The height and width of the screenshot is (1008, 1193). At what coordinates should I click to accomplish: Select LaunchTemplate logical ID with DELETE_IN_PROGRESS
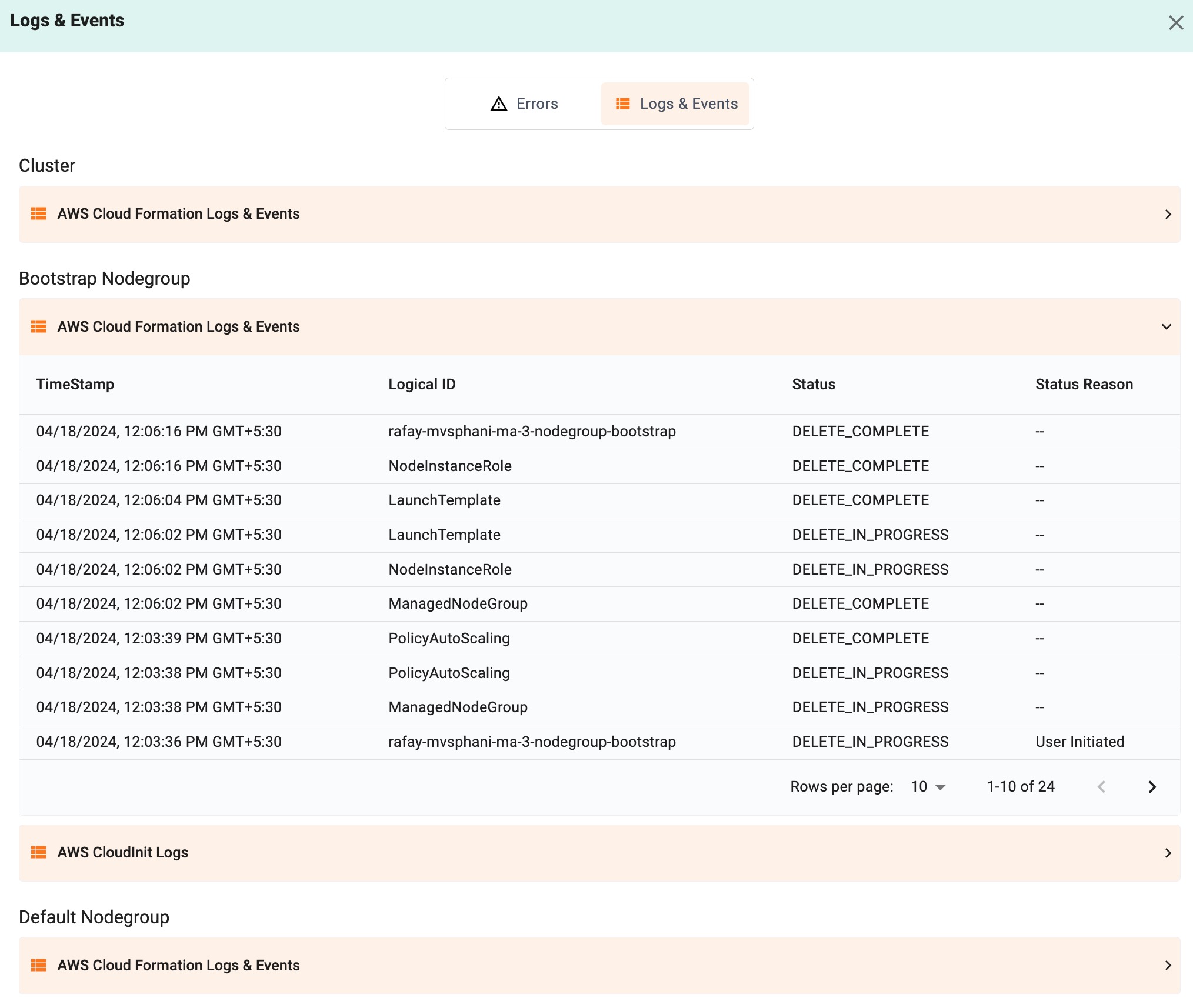444,535
